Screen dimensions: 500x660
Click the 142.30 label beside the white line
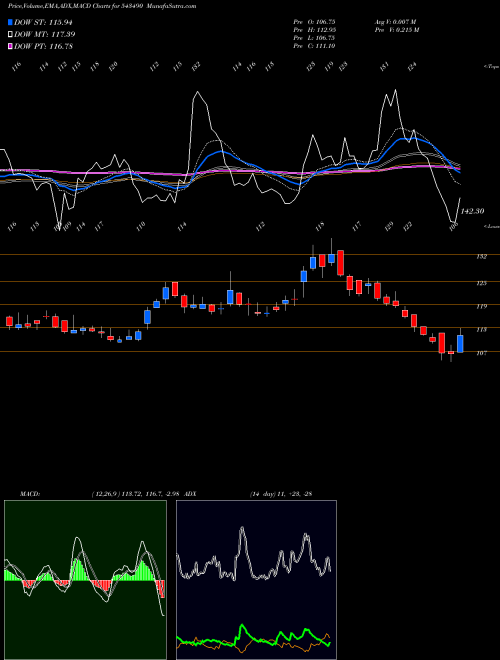[472, 211]
